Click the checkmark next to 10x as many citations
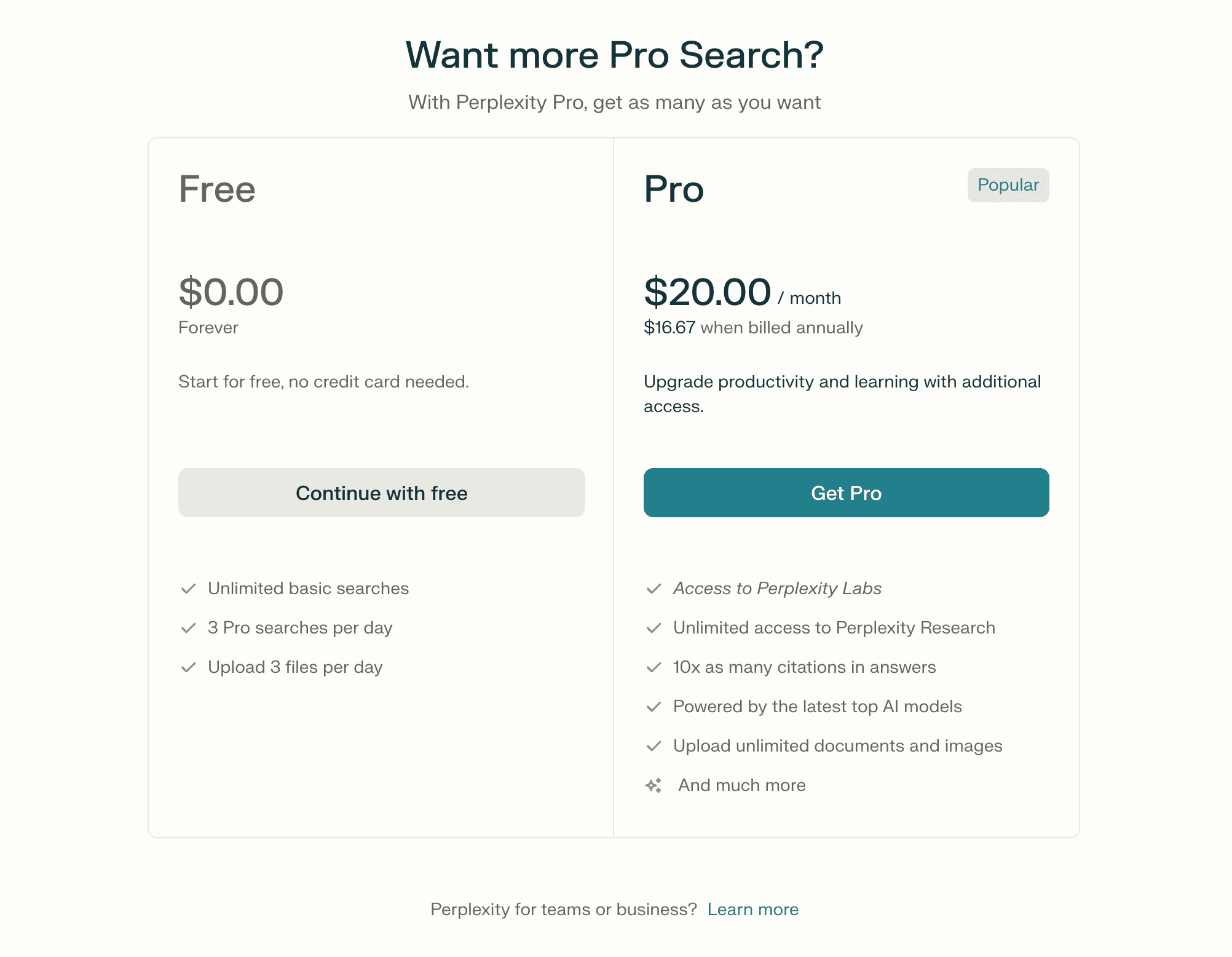Screen dimensions: 1232x957 pyautogui.click(x=654, y=667)
